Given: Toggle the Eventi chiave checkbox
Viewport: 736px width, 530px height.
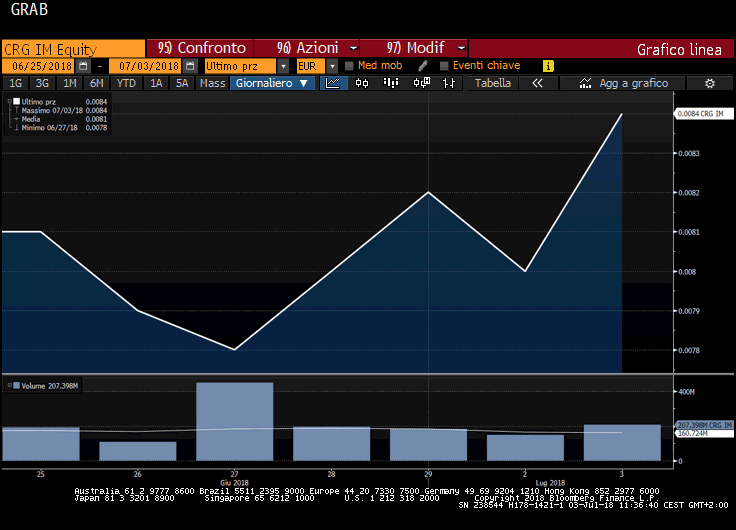Looking at the screenshot, I should pyautogui.click(x=444, y=66).
